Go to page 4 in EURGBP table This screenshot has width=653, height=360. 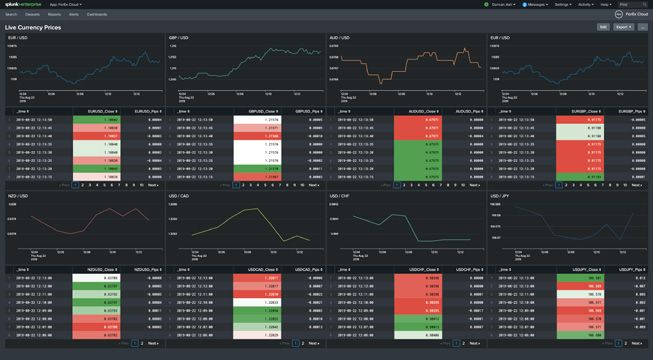(x=581, y=185)
